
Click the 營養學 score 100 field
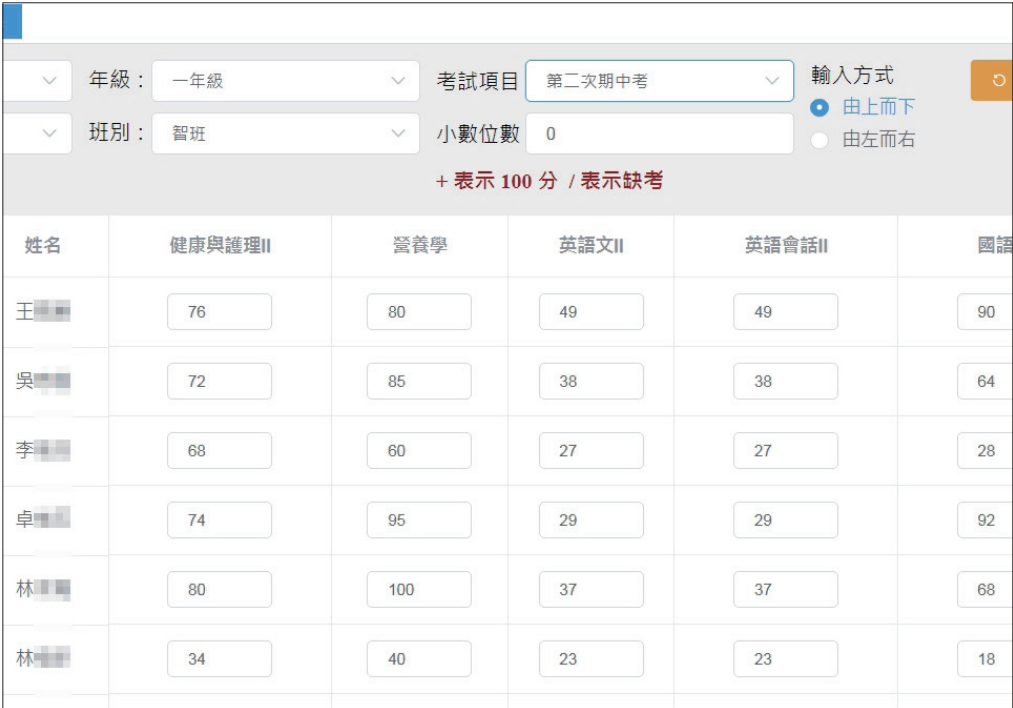(419, 590)
